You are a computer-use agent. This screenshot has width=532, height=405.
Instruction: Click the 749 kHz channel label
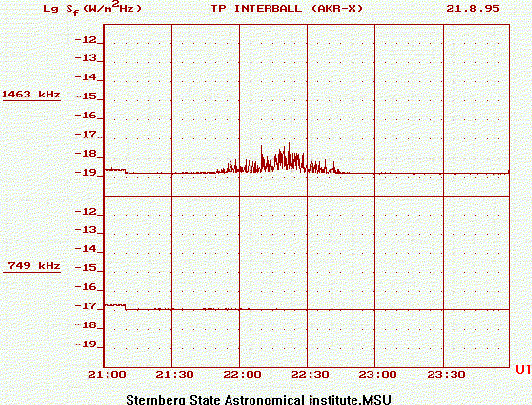point(34,265)
